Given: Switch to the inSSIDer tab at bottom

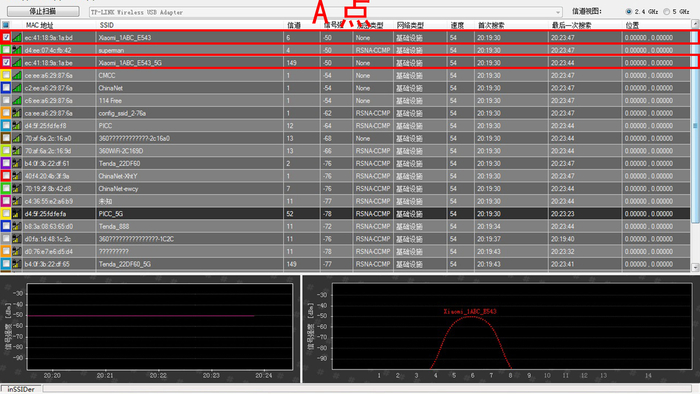Looking at the screenshot, I should pyautogui.click(x=21, y=389).
